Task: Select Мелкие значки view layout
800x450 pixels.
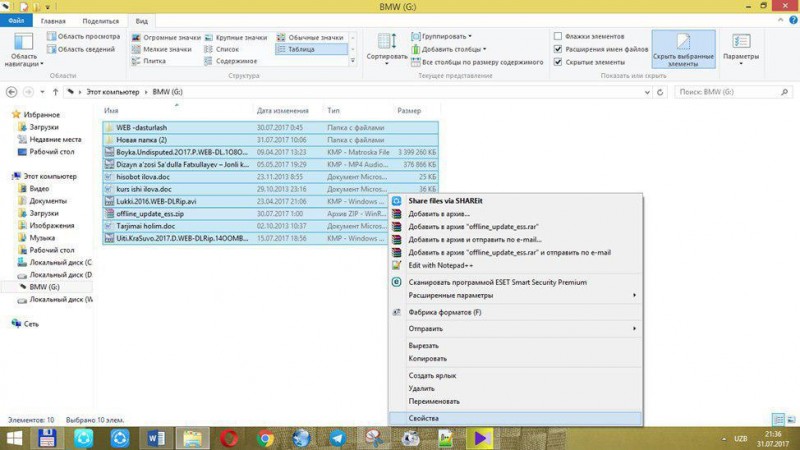Action: [x=162, y=49]
